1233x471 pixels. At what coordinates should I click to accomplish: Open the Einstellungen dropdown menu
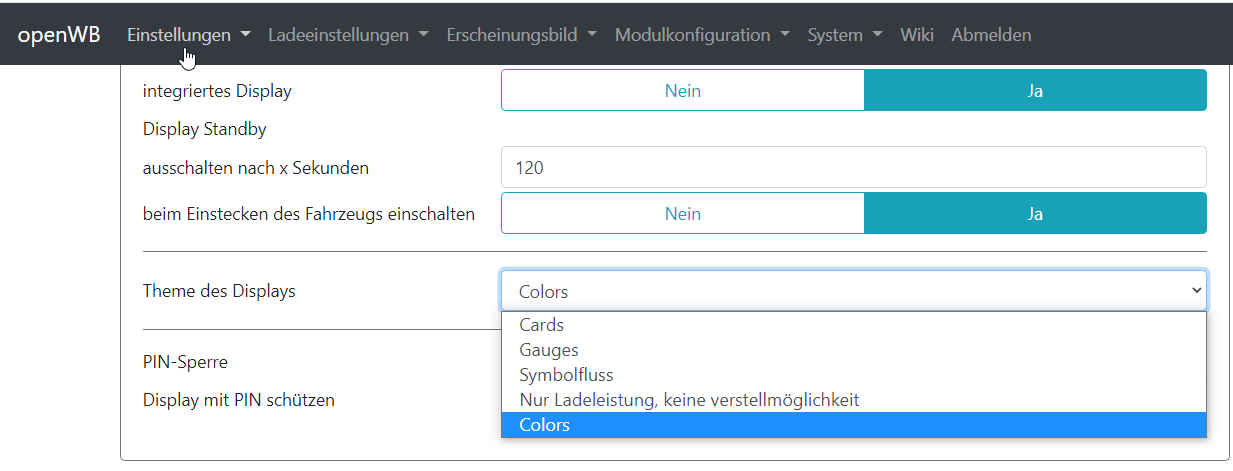[x=188, y=35]
